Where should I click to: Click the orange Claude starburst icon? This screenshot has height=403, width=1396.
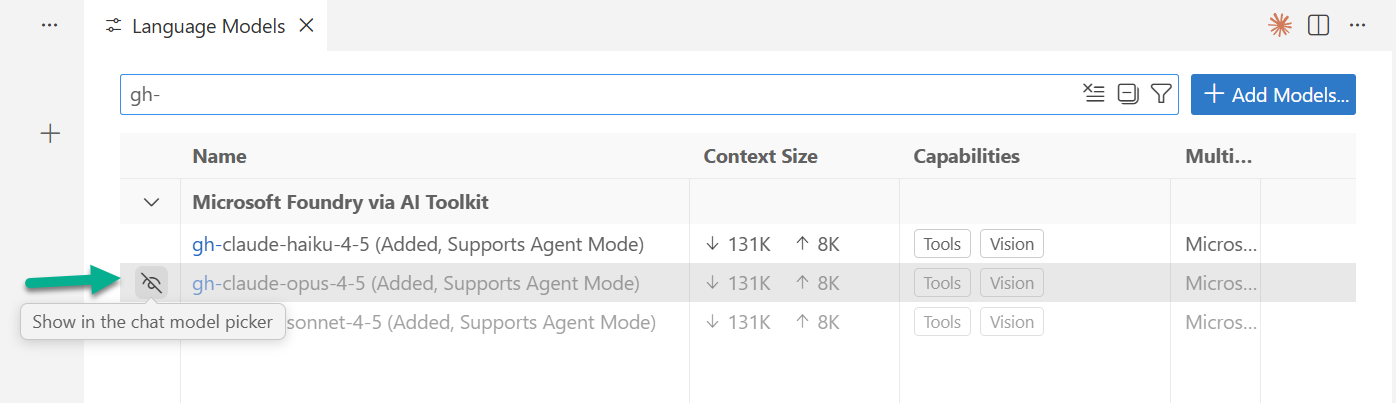tap(1279, 26)
